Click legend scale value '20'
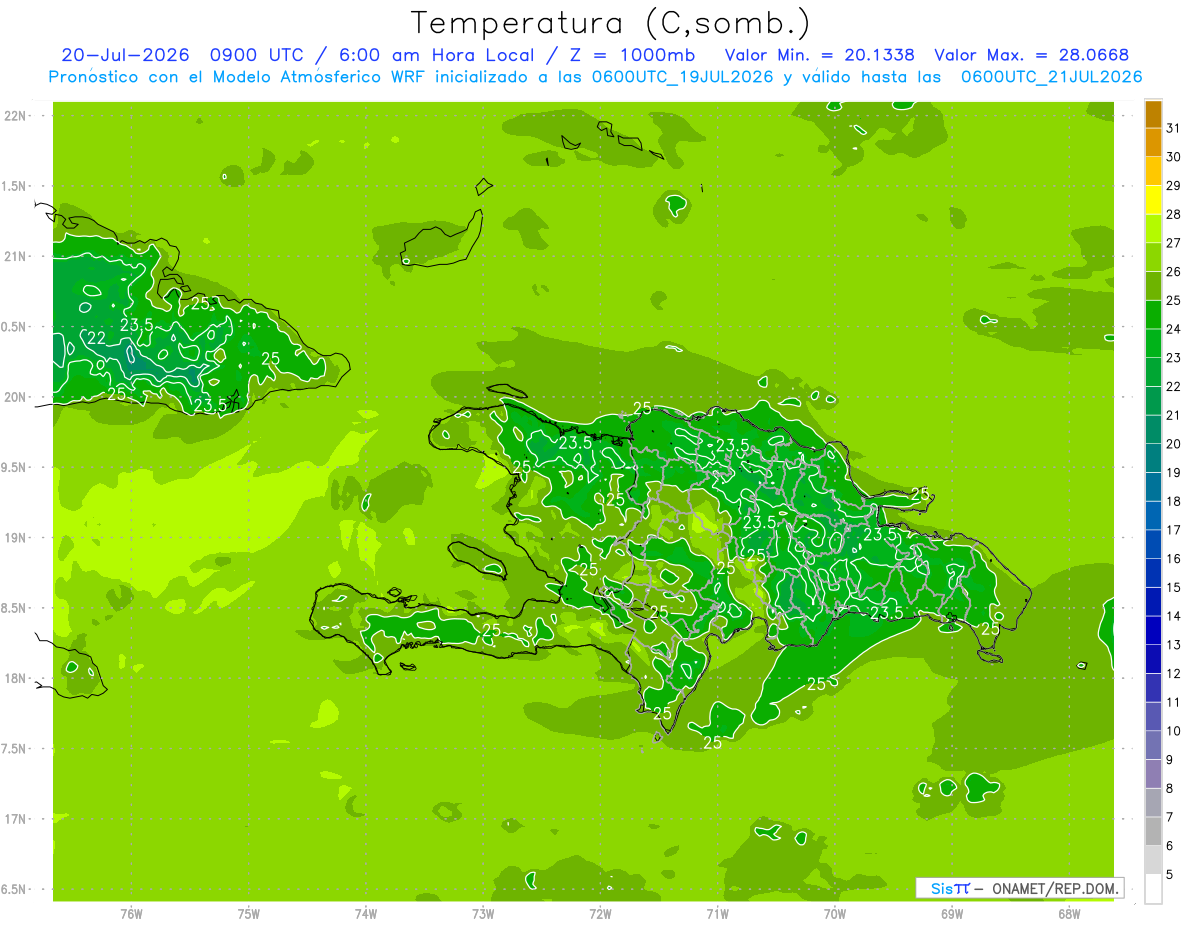 pyautogui.click(x=1173, y=444)
